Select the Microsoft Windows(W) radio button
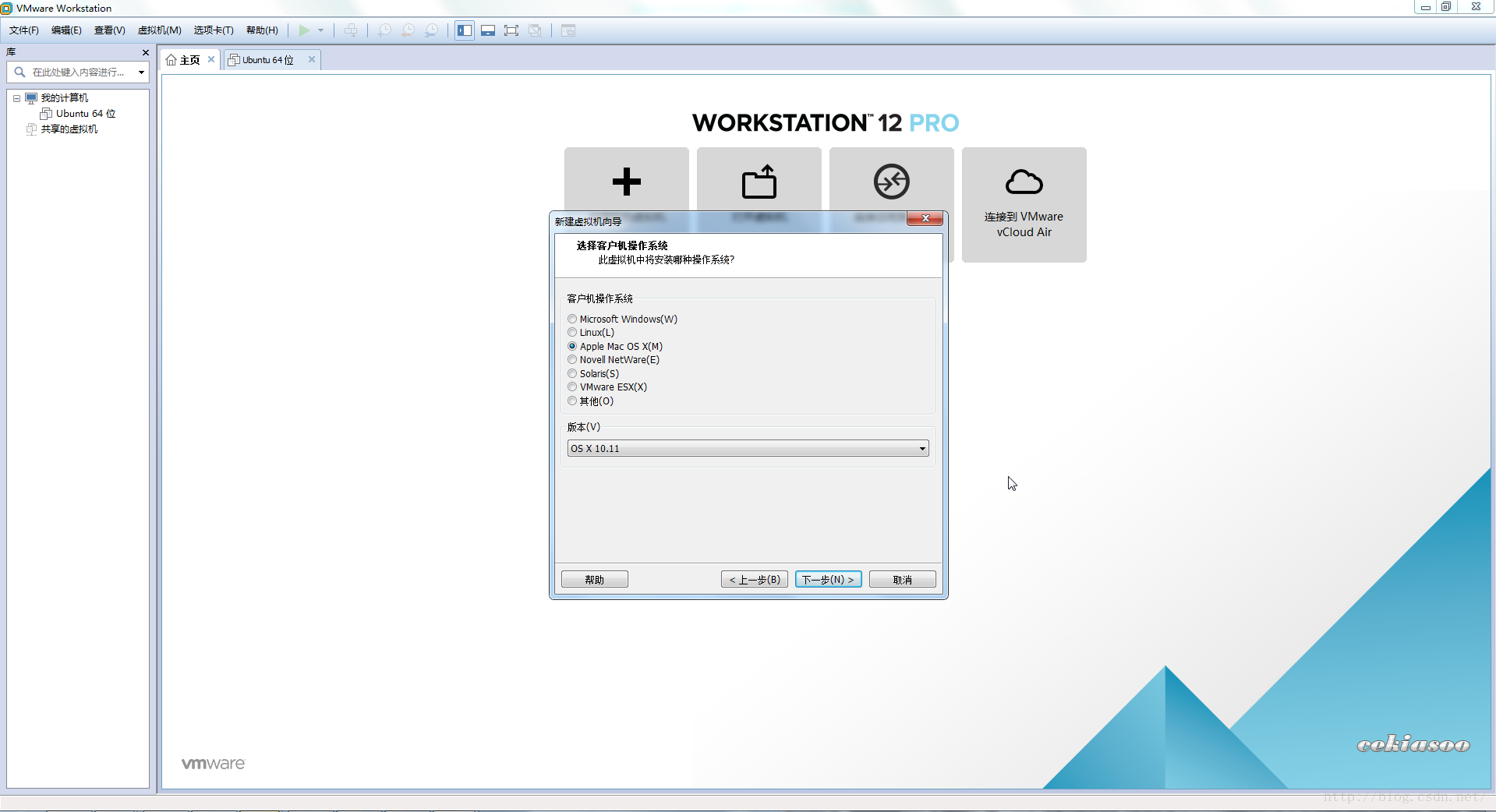The width and height of the screenshot is (1496, 812). tap(572, 319)
